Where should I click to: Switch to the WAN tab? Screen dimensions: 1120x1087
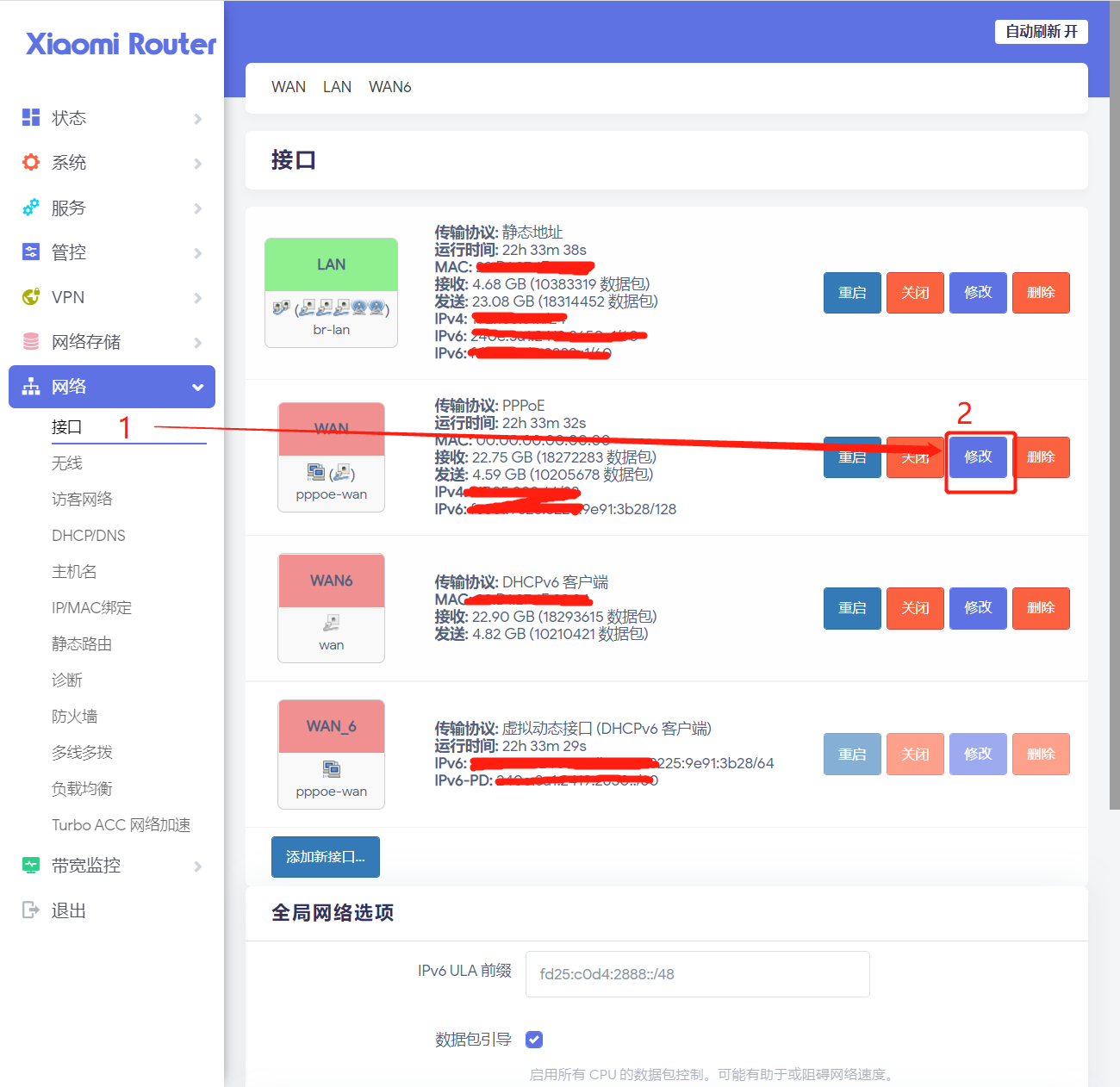289,87
